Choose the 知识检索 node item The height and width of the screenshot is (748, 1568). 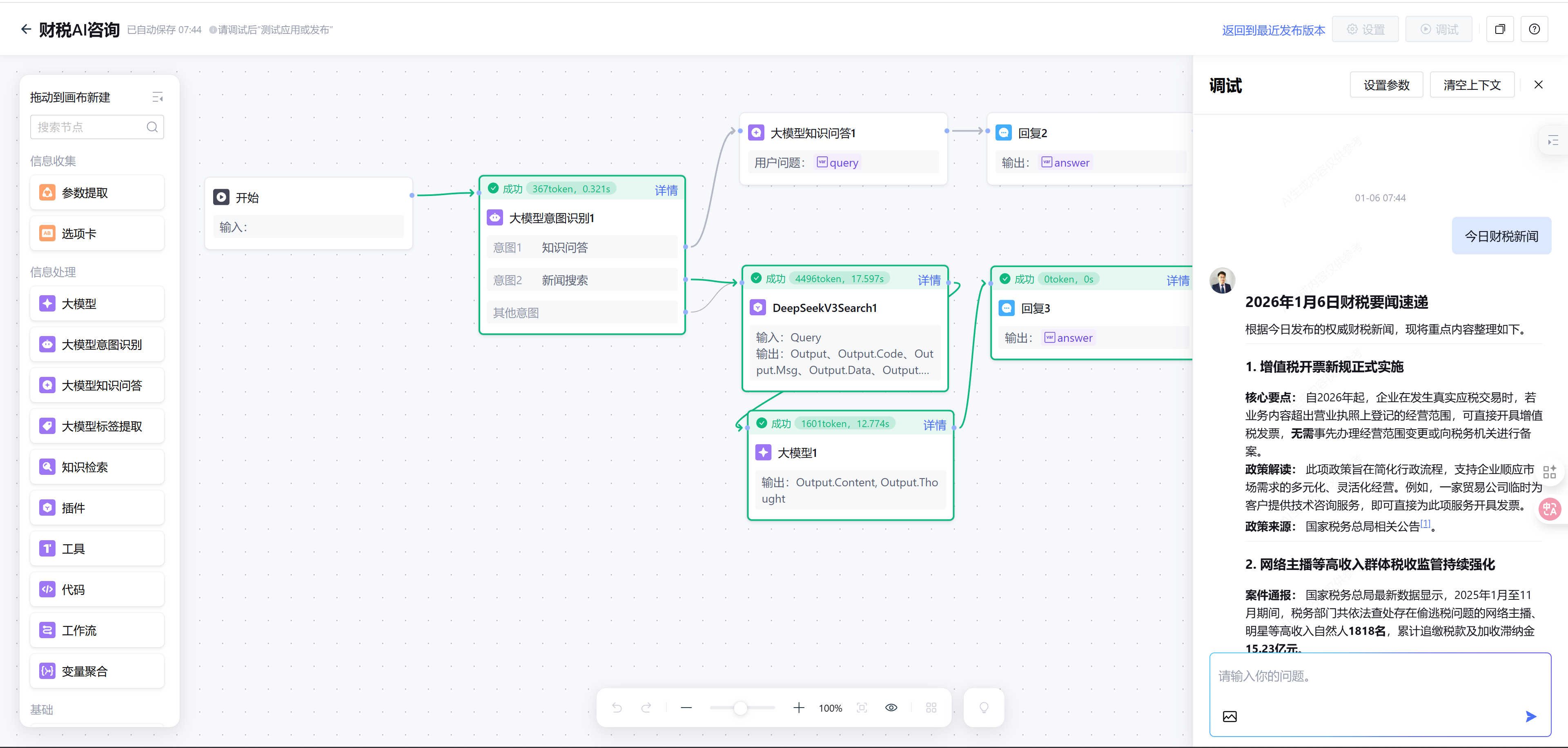[98, 467]
